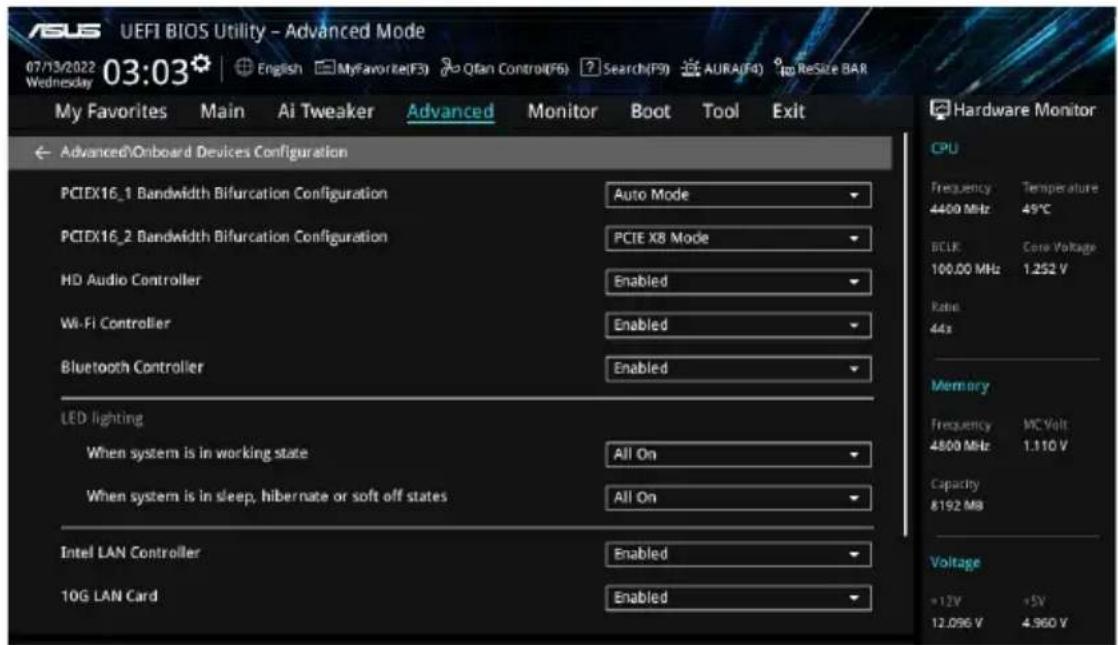Viewport: 1118px width, 645px height.
Task: Click the settings gear next to the clock
Action: (202, 64)
